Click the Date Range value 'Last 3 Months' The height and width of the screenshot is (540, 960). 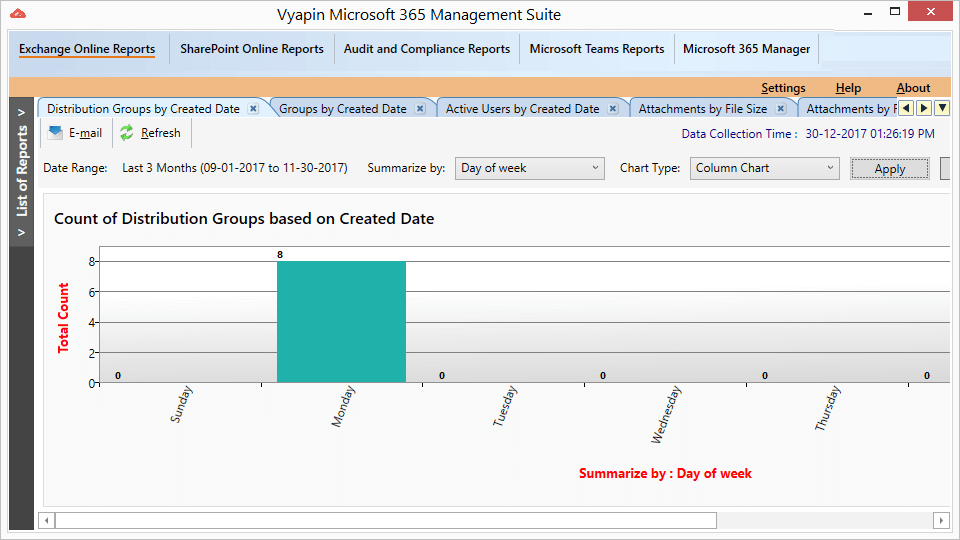234,168
